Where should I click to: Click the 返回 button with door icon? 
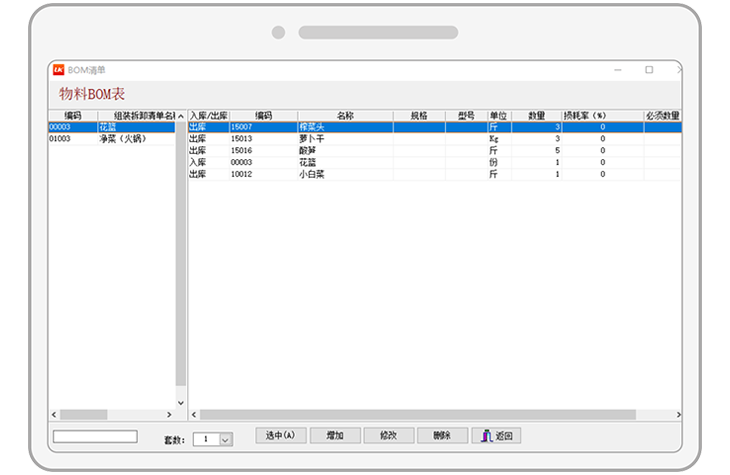(497, 436)
